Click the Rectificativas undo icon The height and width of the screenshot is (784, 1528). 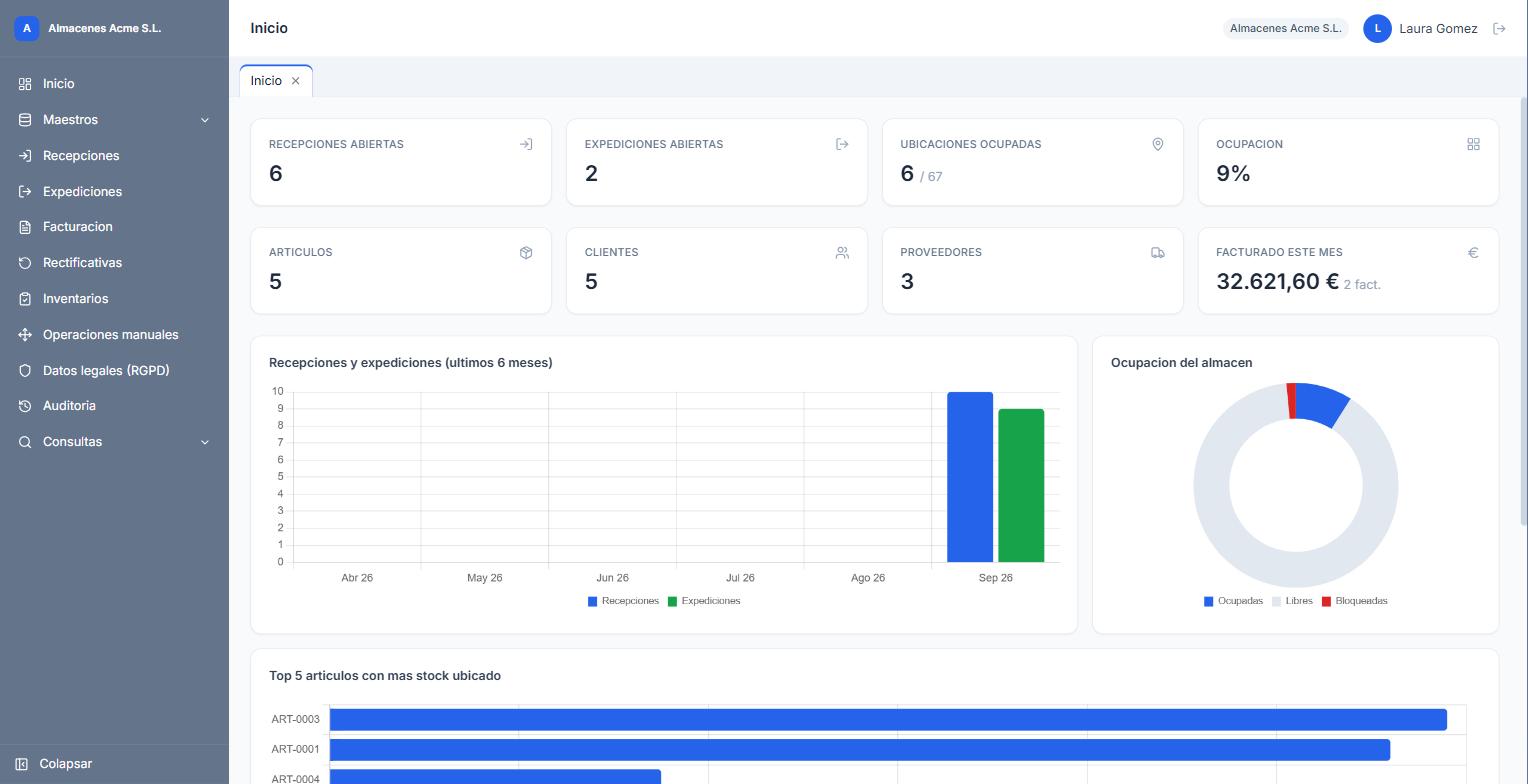pyautogui.click(x=25, y=263)
